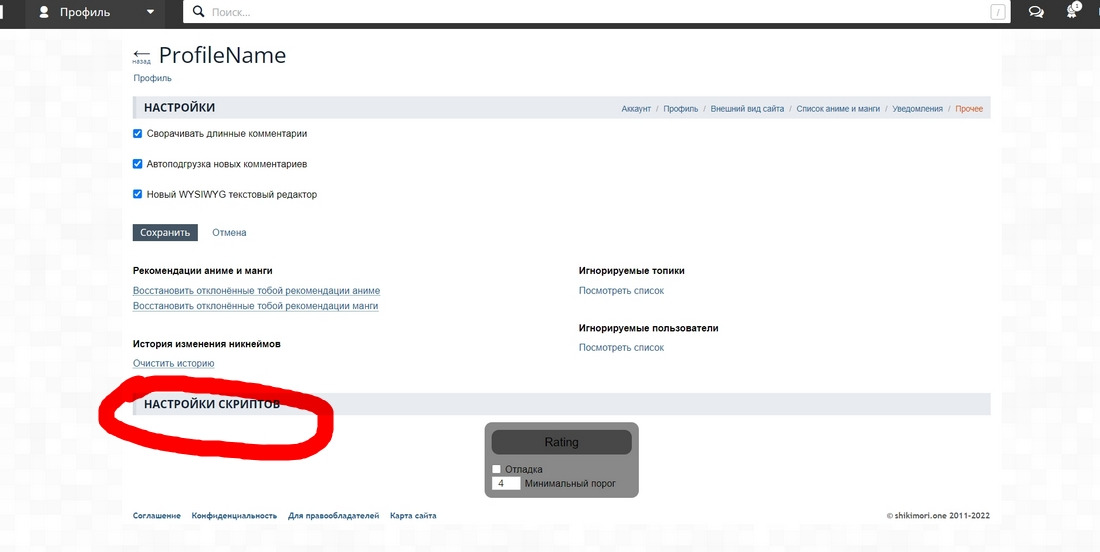Disable 'Новый WYSIWYG текстовый редактор' checkbox
1100x552 pixels.
pos(138,194)
